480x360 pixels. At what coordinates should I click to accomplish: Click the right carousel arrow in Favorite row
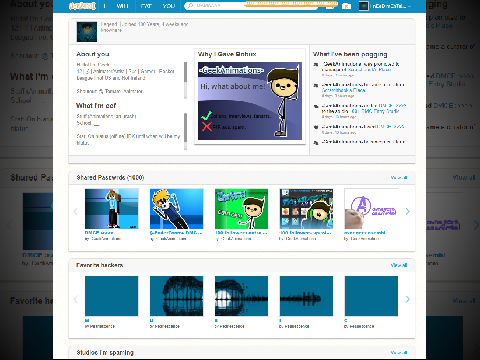407,299
